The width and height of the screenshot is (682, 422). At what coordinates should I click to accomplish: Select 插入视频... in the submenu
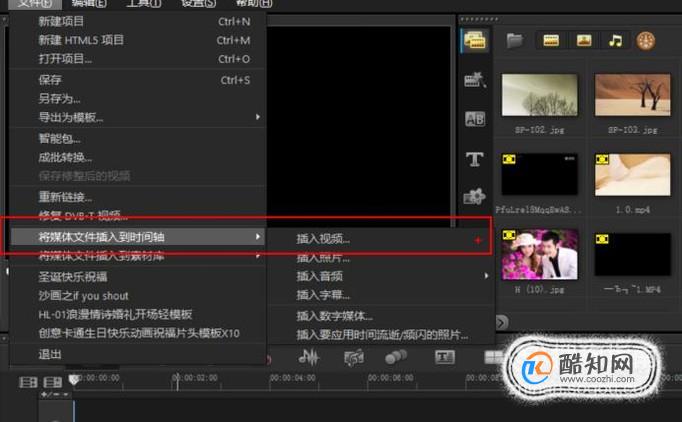pos(381,238)
